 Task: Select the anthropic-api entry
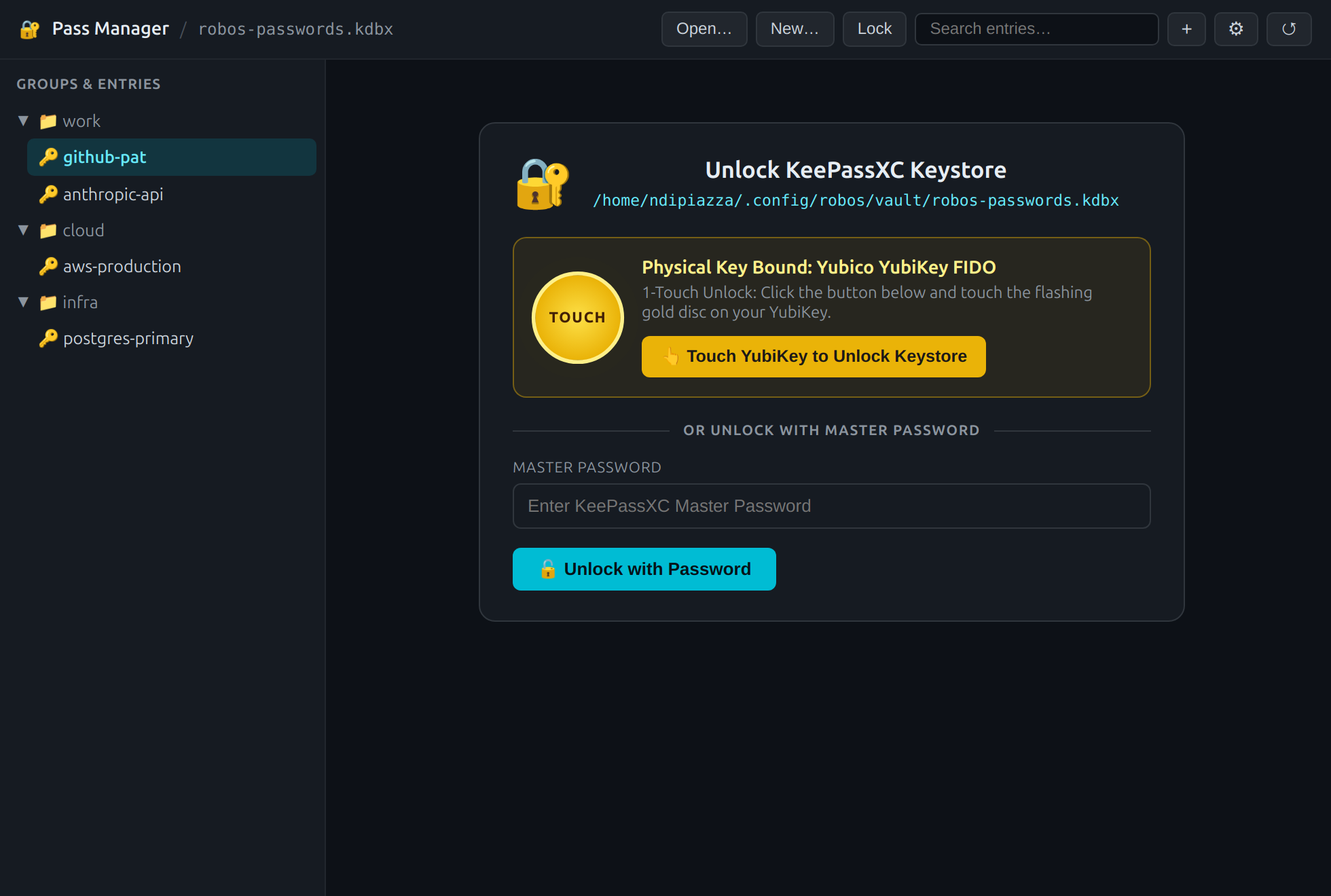(x=172, y=195)
